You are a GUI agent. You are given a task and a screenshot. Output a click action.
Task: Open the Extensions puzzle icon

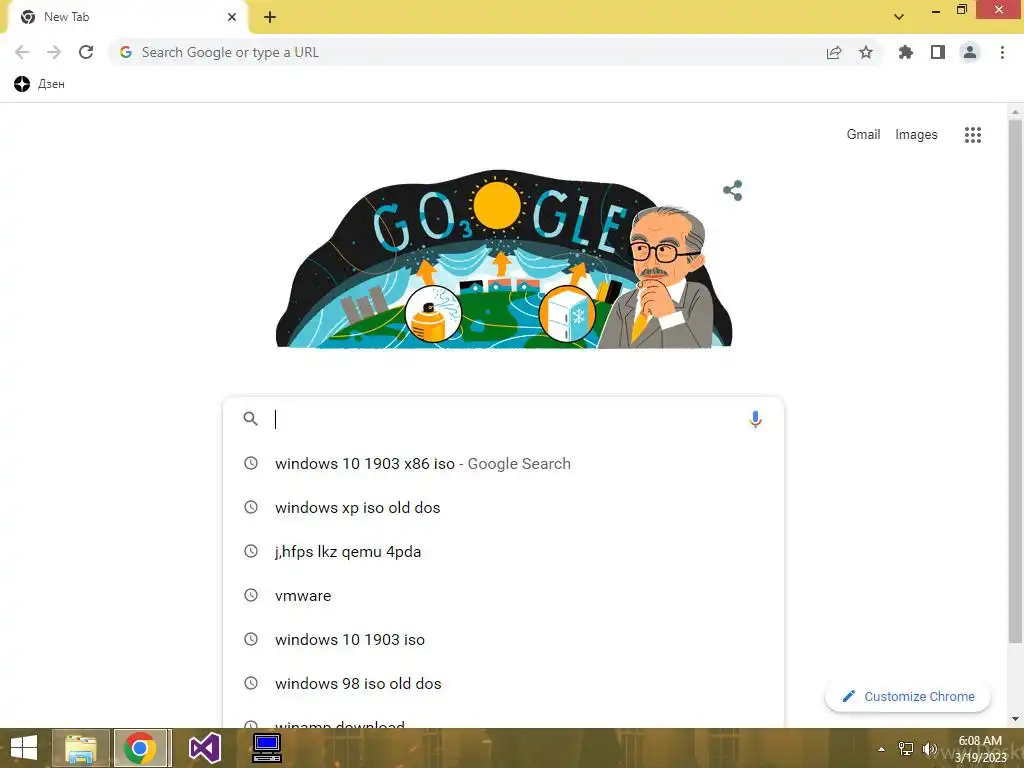[905, 52]
